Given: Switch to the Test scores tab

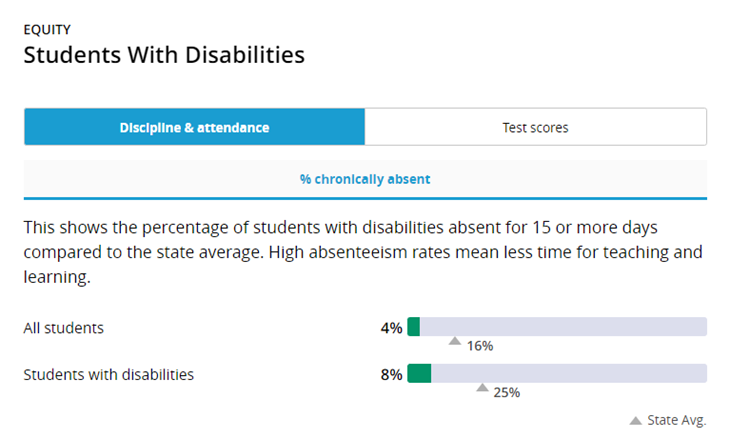Looking at the screenshot, I should [x=535, y=127].
